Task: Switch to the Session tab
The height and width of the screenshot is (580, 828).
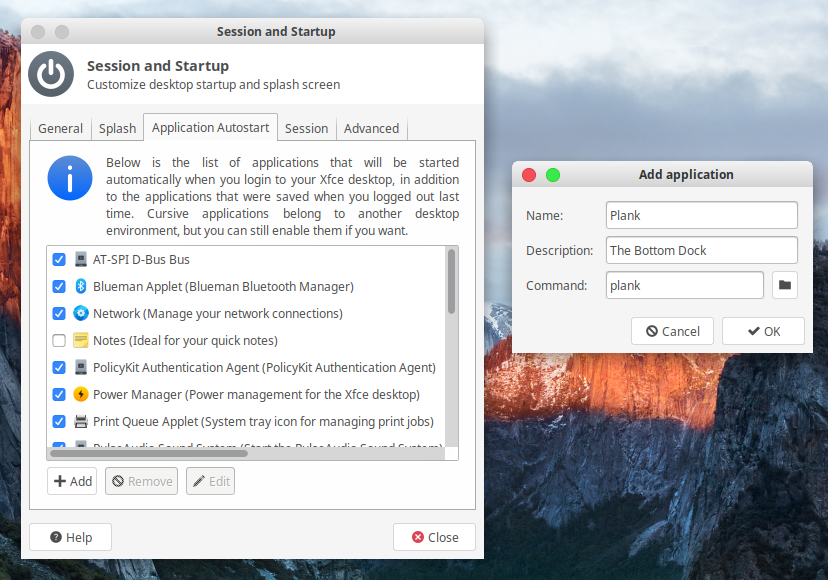Action: [x=306, y=128]
